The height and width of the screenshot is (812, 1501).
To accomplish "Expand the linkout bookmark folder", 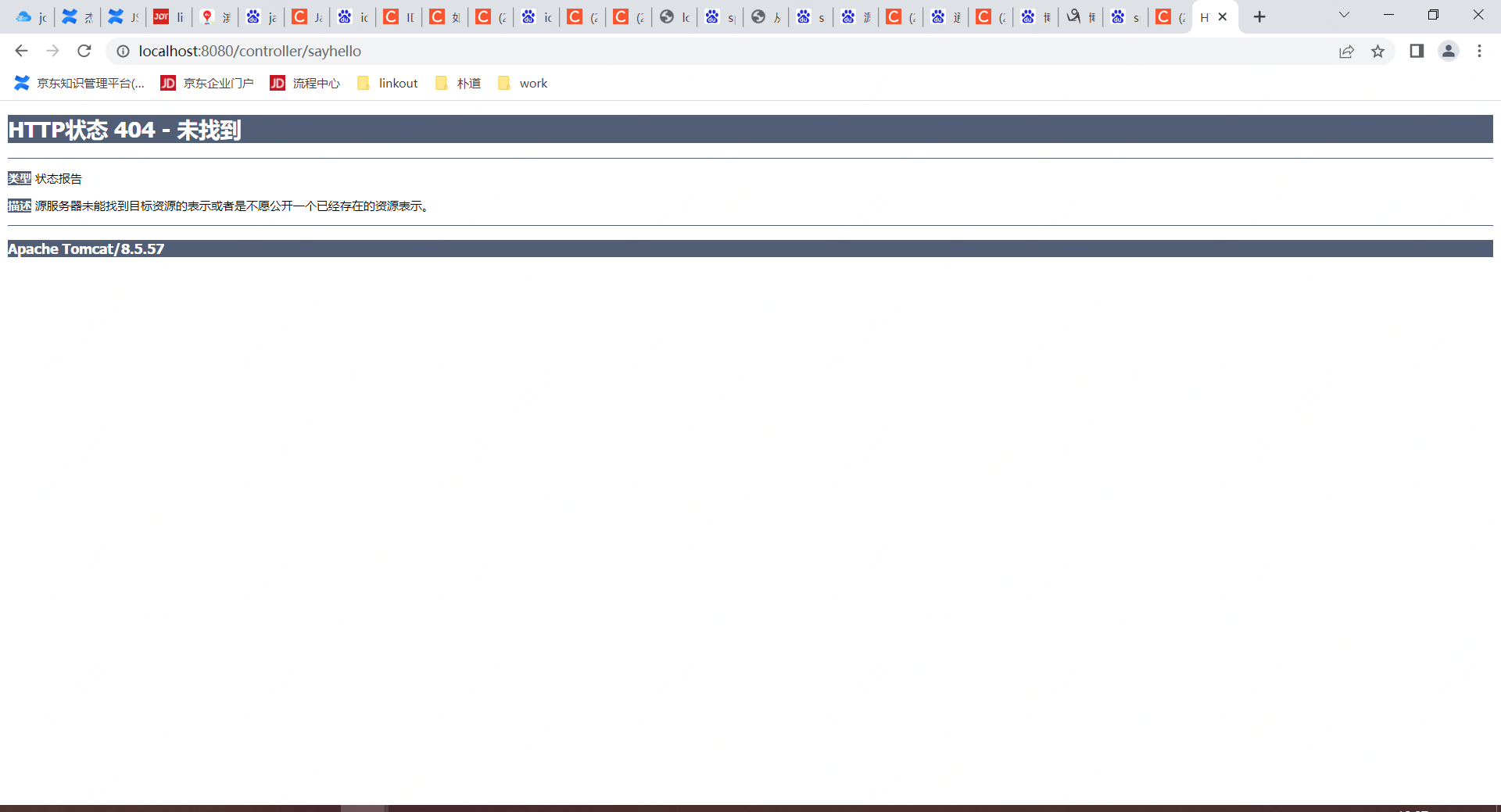I will [x=387, y=83].
